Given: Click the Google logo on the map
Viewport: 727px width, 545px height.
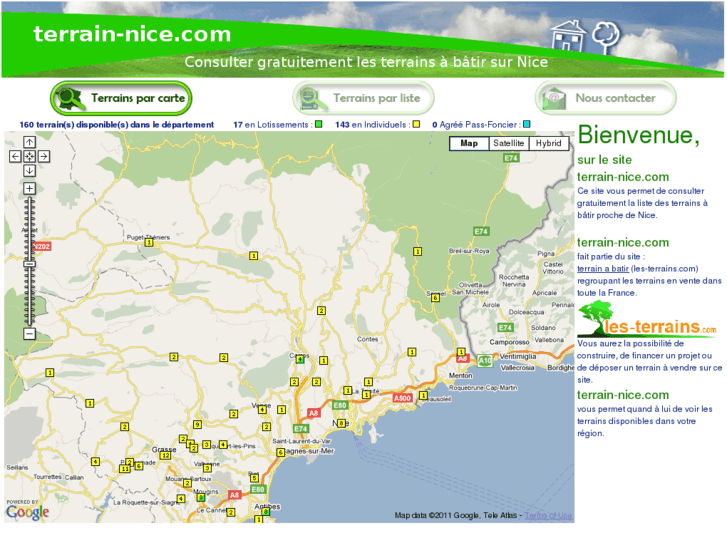Looking at the screenshot, I should [27, 512].
